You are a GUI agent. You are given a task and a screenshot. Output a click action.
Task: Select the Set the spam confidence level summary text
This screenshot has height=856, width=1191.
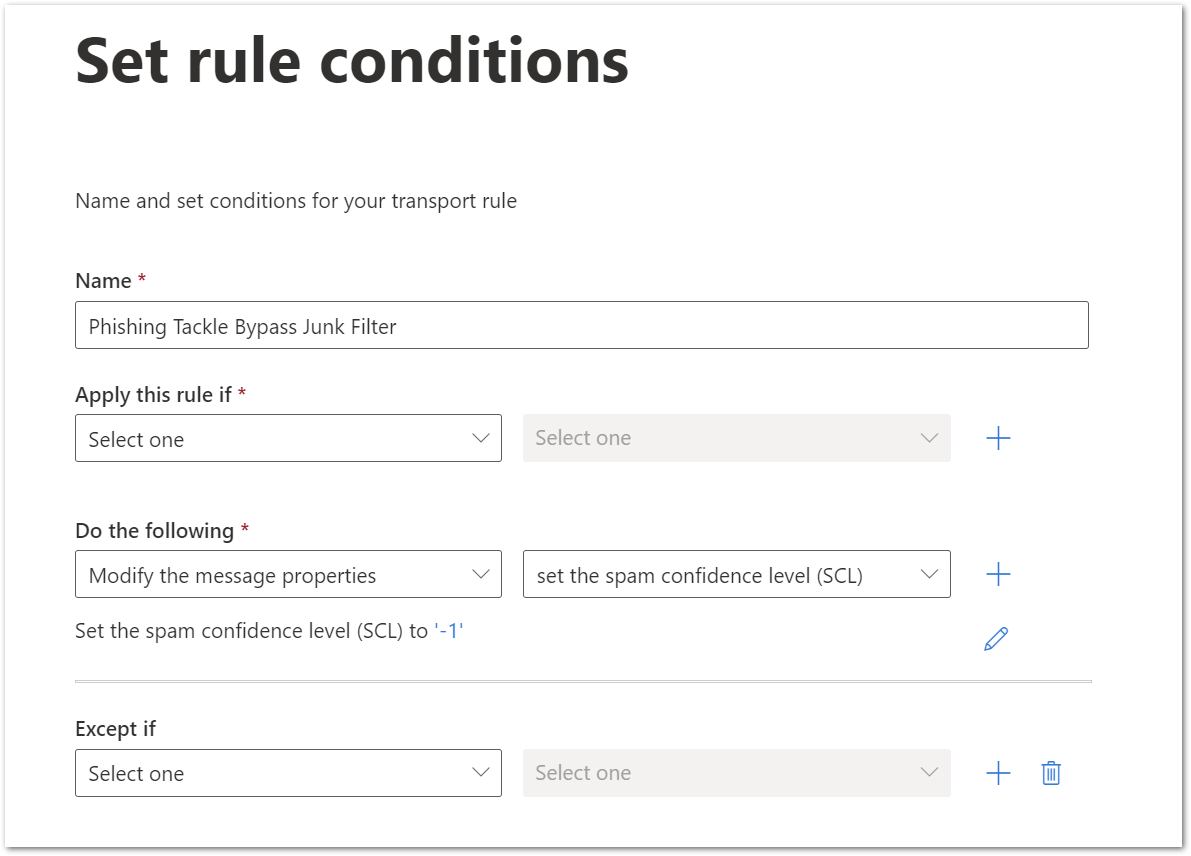click(x=269, y=631)
